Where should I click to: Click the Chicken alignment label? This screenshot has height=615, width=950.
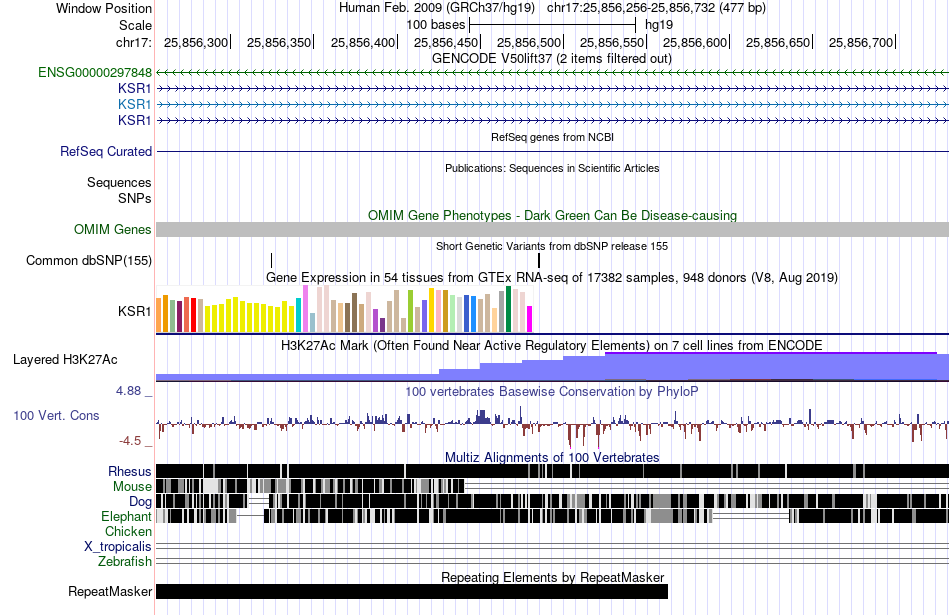click(x=128, y=531)
